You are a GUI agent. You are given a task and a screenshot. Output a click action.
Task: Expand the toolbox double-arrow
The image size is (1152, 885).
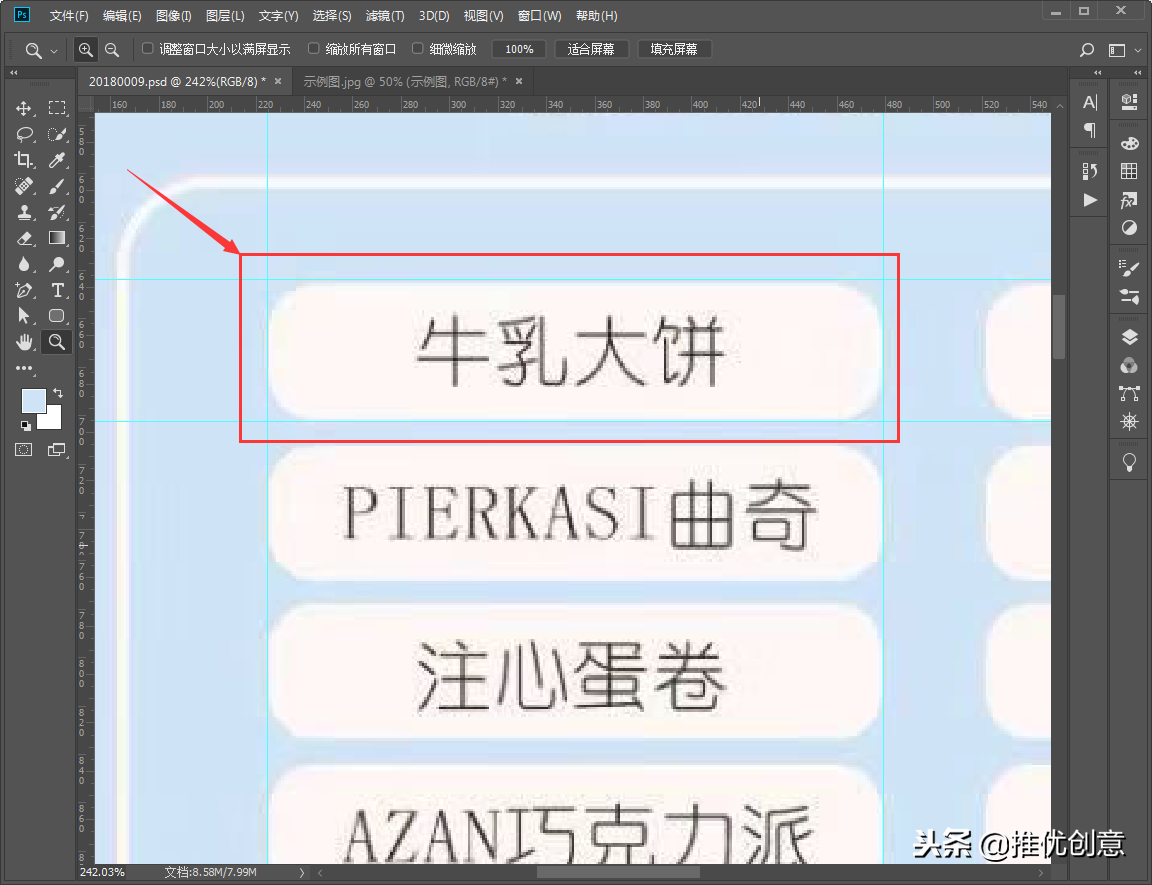[x=13, y=73]
